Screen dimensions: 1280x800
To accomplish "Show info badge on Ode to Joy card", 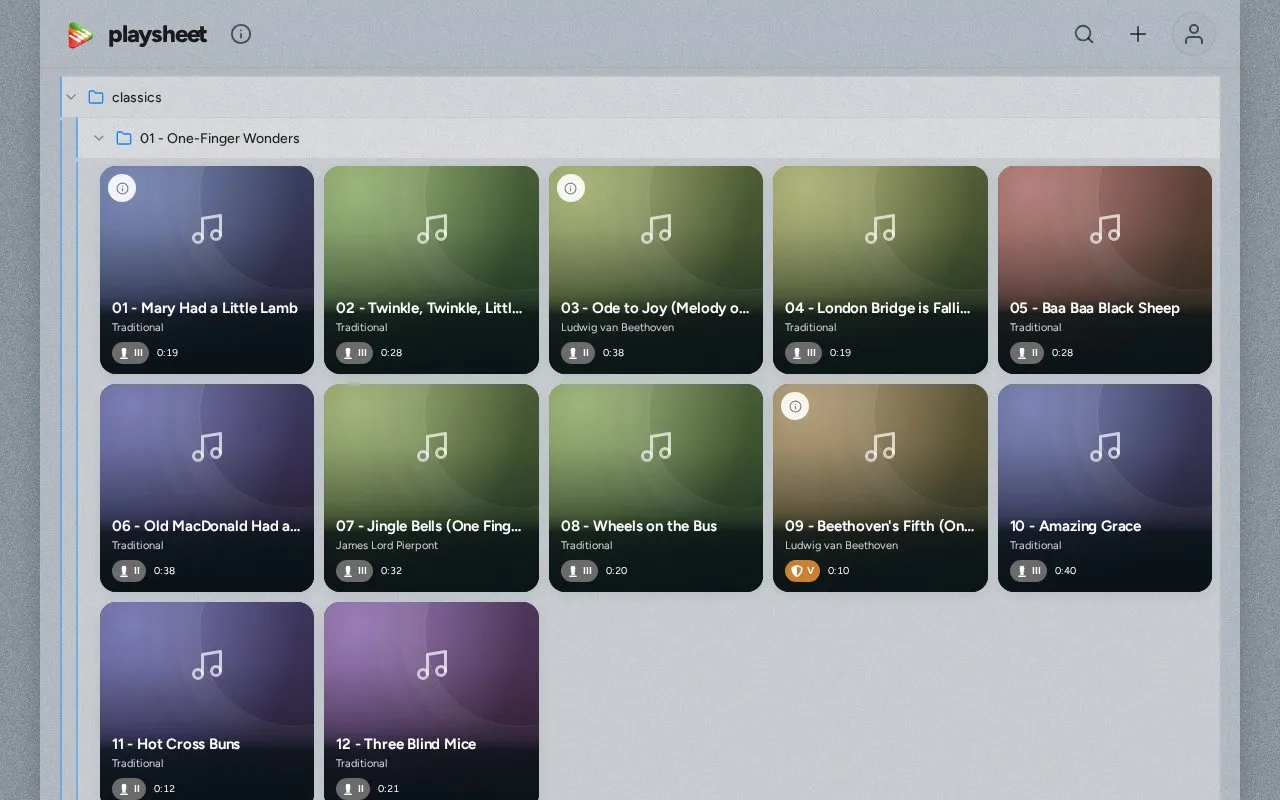I will (571, 188).
